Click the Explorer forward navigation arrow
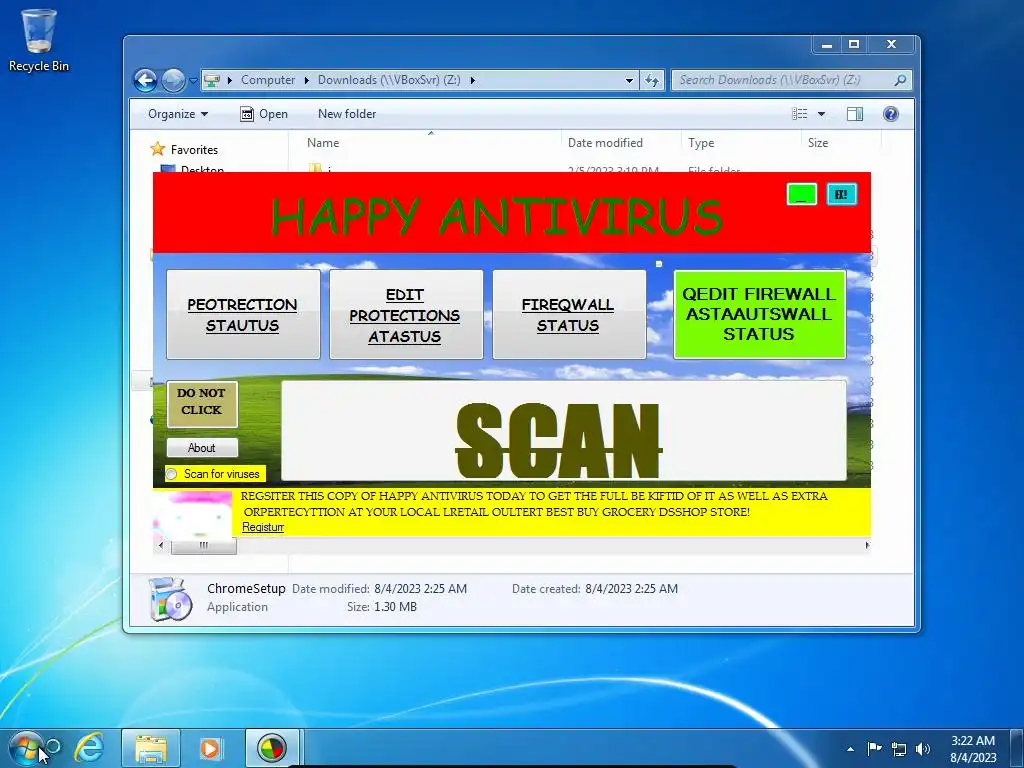The image size is (1024, 768). coord(173,80)
